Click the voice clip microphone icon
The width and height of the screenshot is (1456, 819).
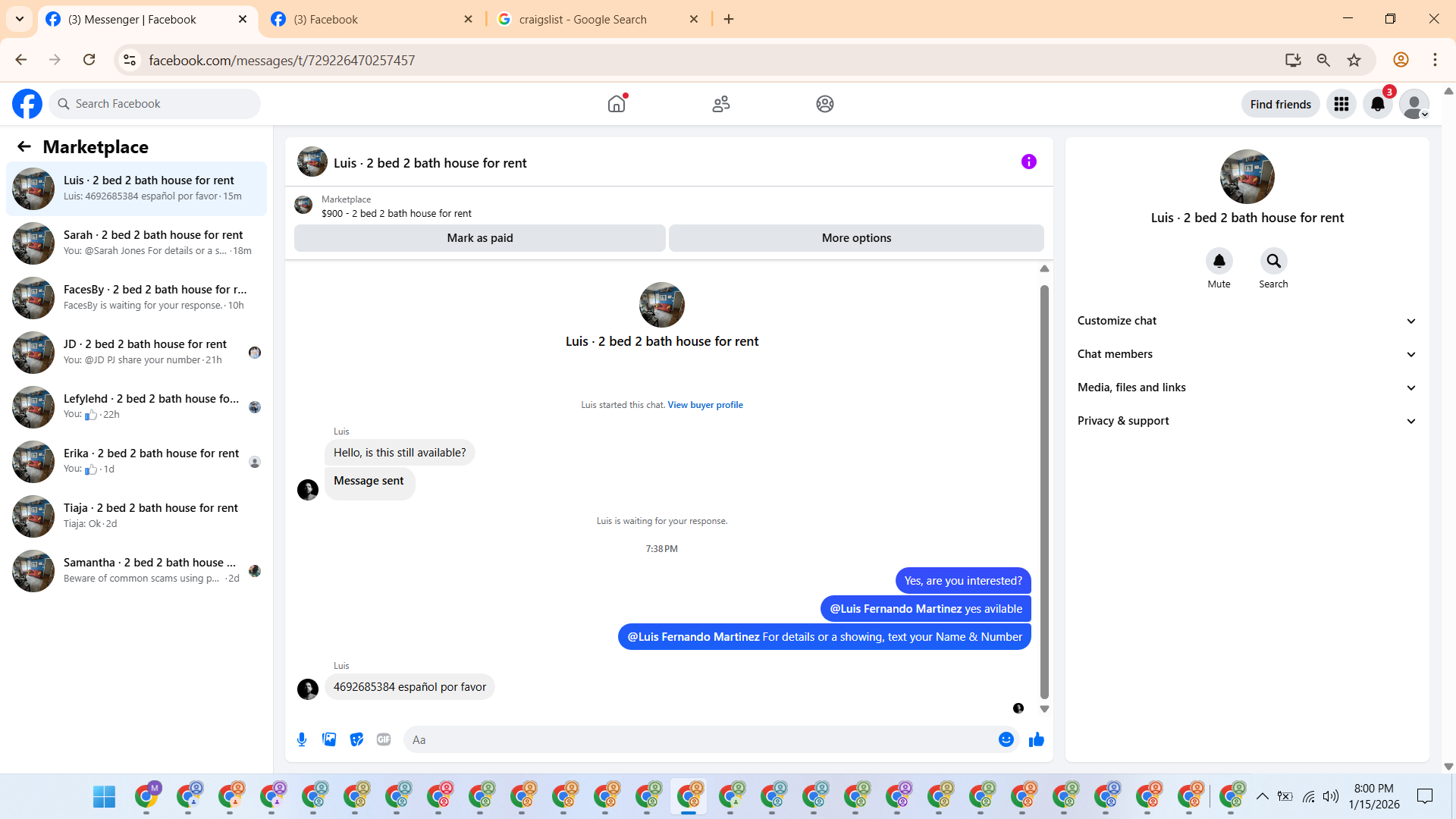(x=302, y=739)
